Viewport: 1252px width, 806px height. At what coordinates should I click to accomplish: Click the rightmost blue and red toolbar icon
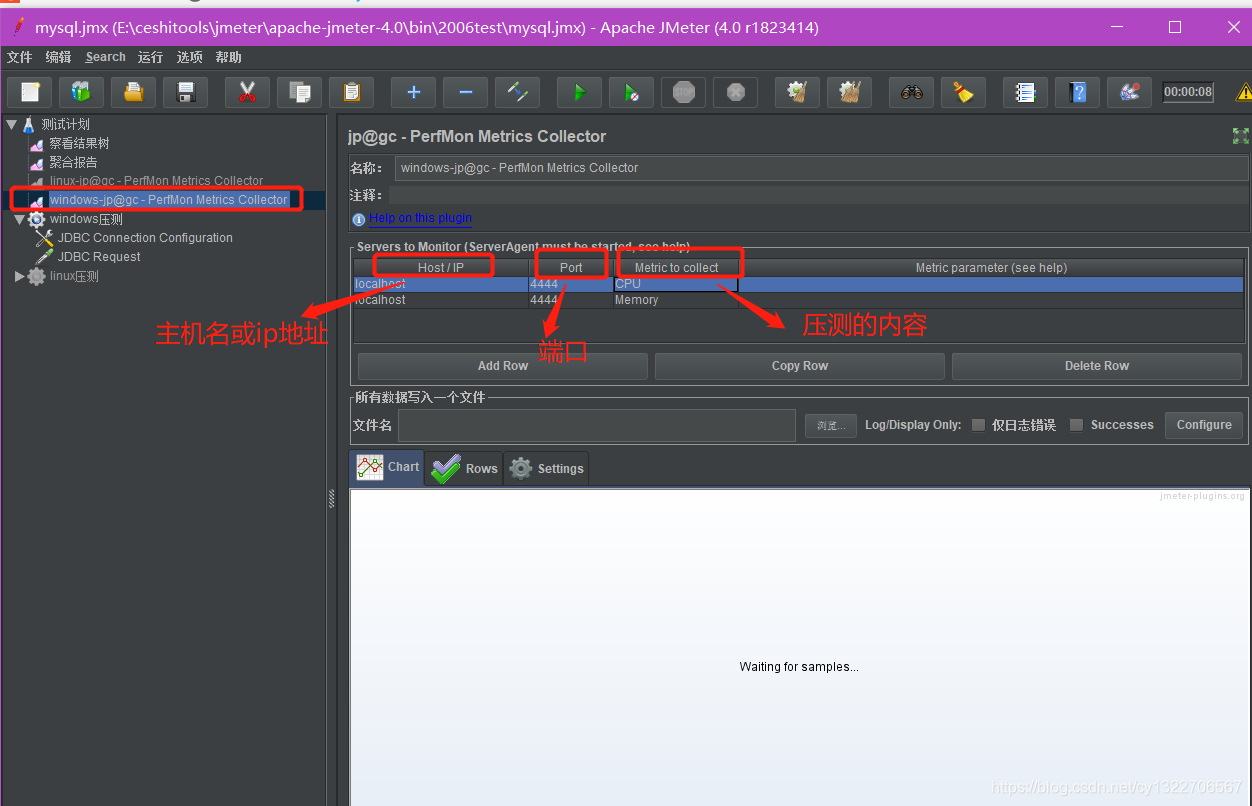[1130, 92]
